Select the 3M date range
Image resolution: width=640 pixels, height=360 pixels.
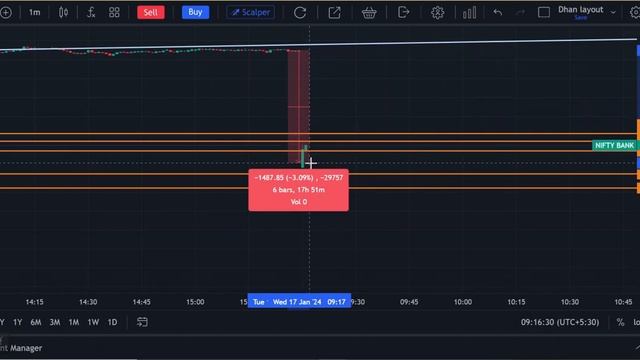coord(55,322)
